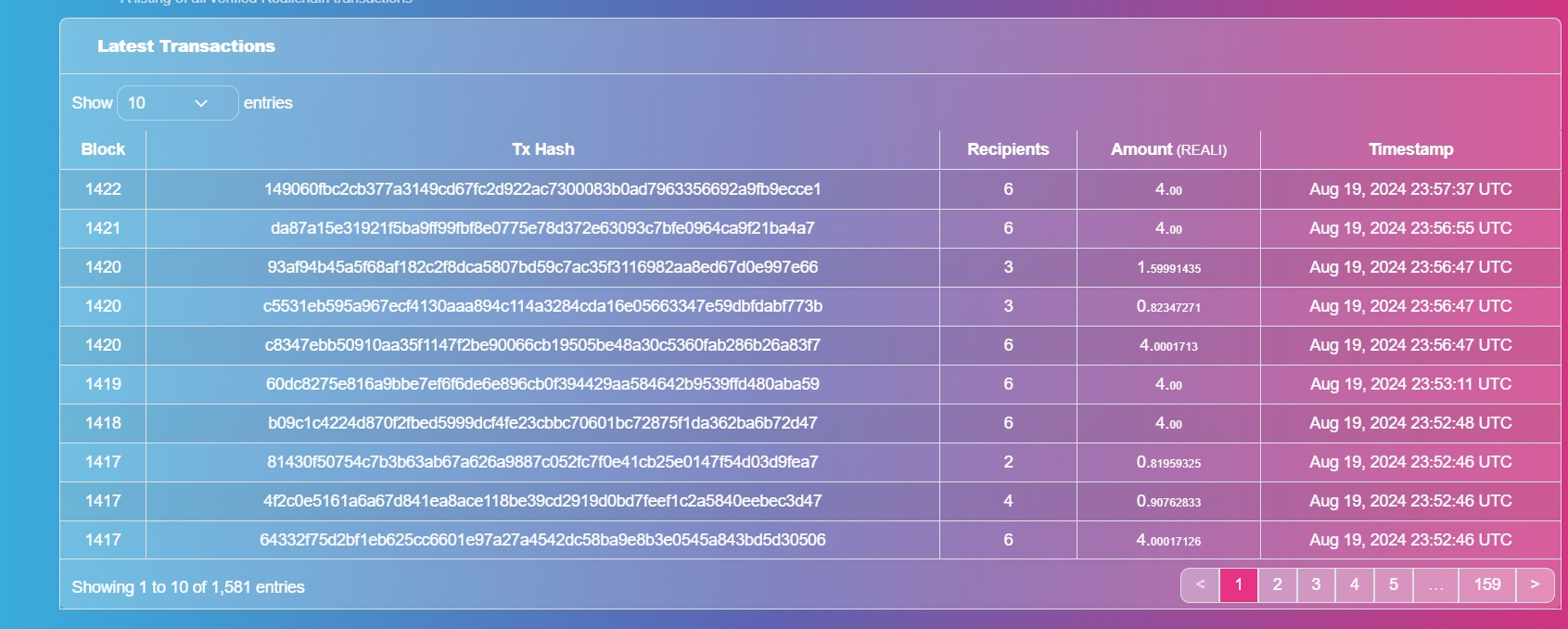
Task: Sort by the Amount (REALI) column header
Action: 1168,149
